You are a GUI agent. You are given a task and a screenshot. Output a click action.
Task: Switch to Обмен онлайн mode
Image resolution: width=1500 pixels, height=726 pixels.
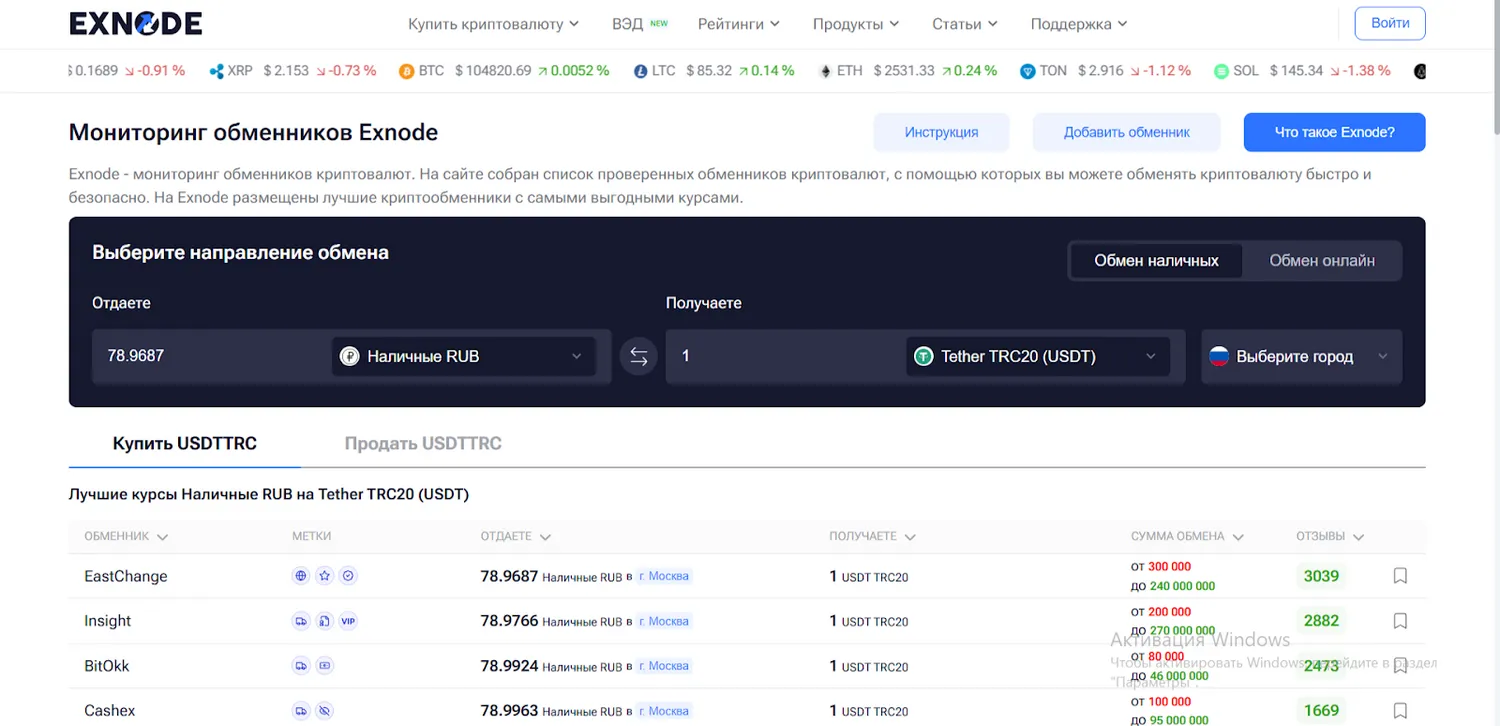coord(1322,261)
